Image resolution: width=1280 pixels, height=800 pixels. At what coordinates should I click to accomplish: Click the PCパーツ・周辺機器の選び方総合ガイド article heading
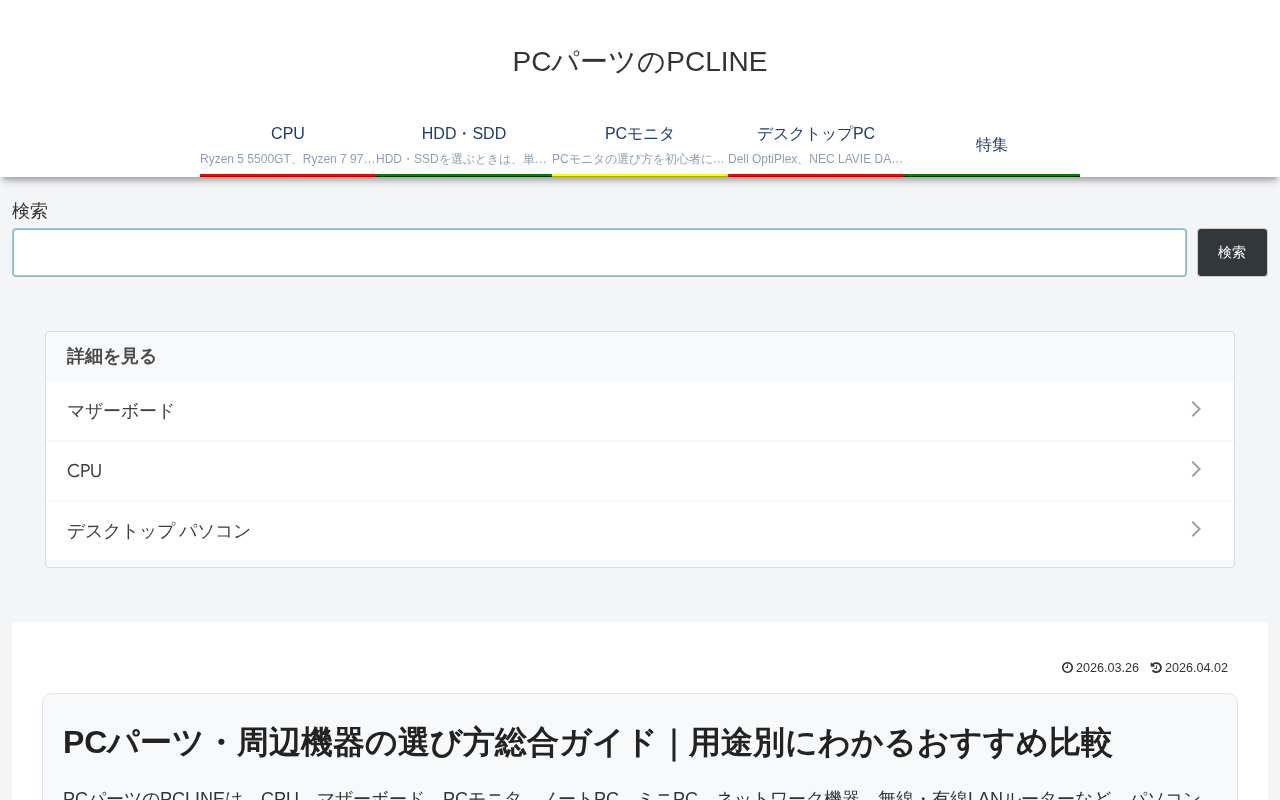[587, 743]
